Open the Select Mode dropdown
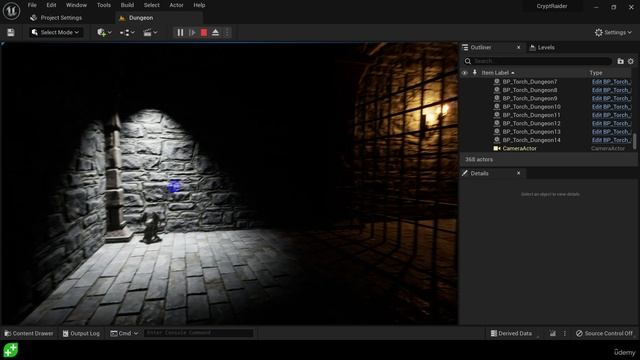 coord(56,33)
